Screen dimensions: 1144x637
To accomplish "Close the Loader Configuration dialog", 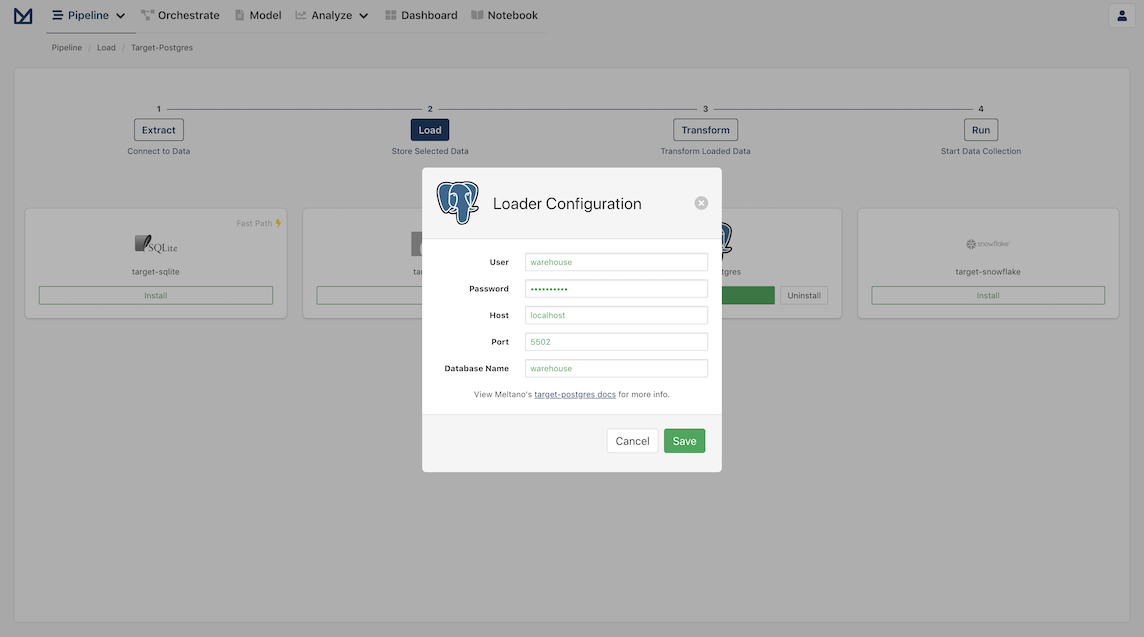I will click(701, 203).
